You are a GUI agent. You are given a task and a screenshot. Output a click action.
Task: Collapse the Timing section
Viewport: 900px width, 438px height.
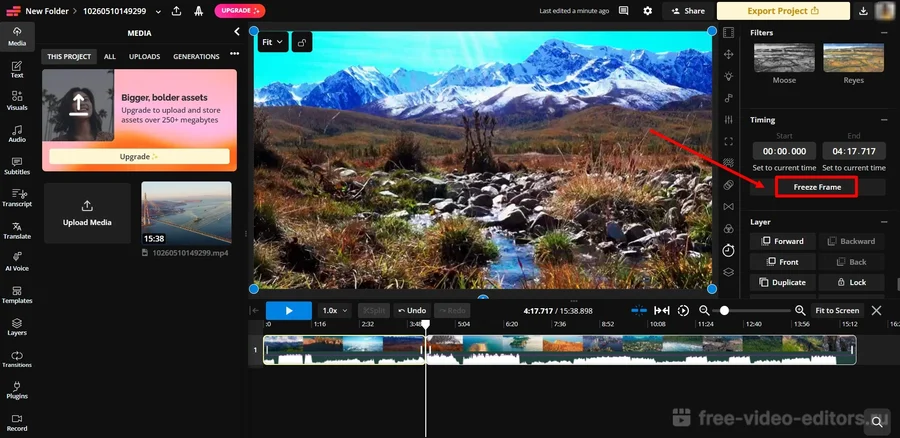tap(884, 120)
